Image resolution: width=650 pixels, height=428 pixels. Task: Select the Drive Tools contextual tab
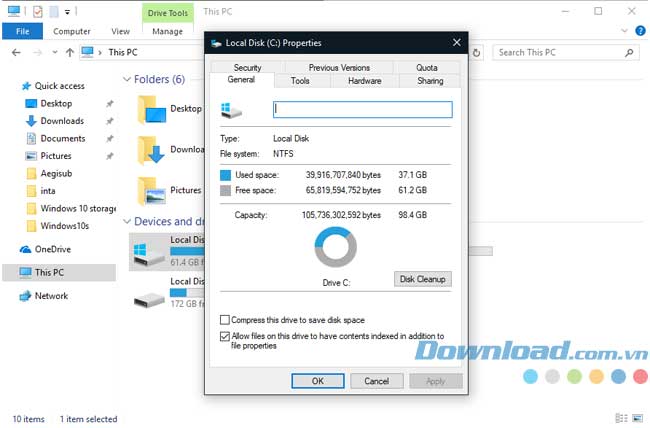pos(168,13)
